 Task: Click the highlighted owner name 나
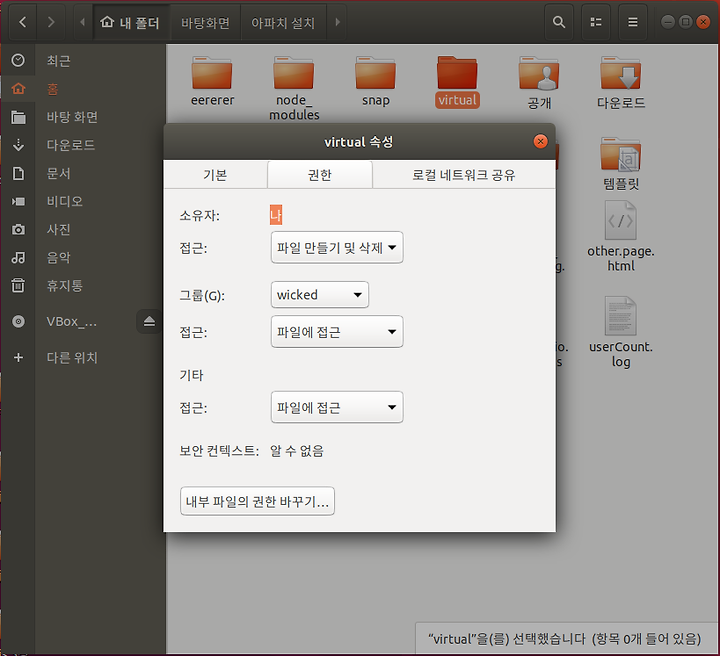276,215
